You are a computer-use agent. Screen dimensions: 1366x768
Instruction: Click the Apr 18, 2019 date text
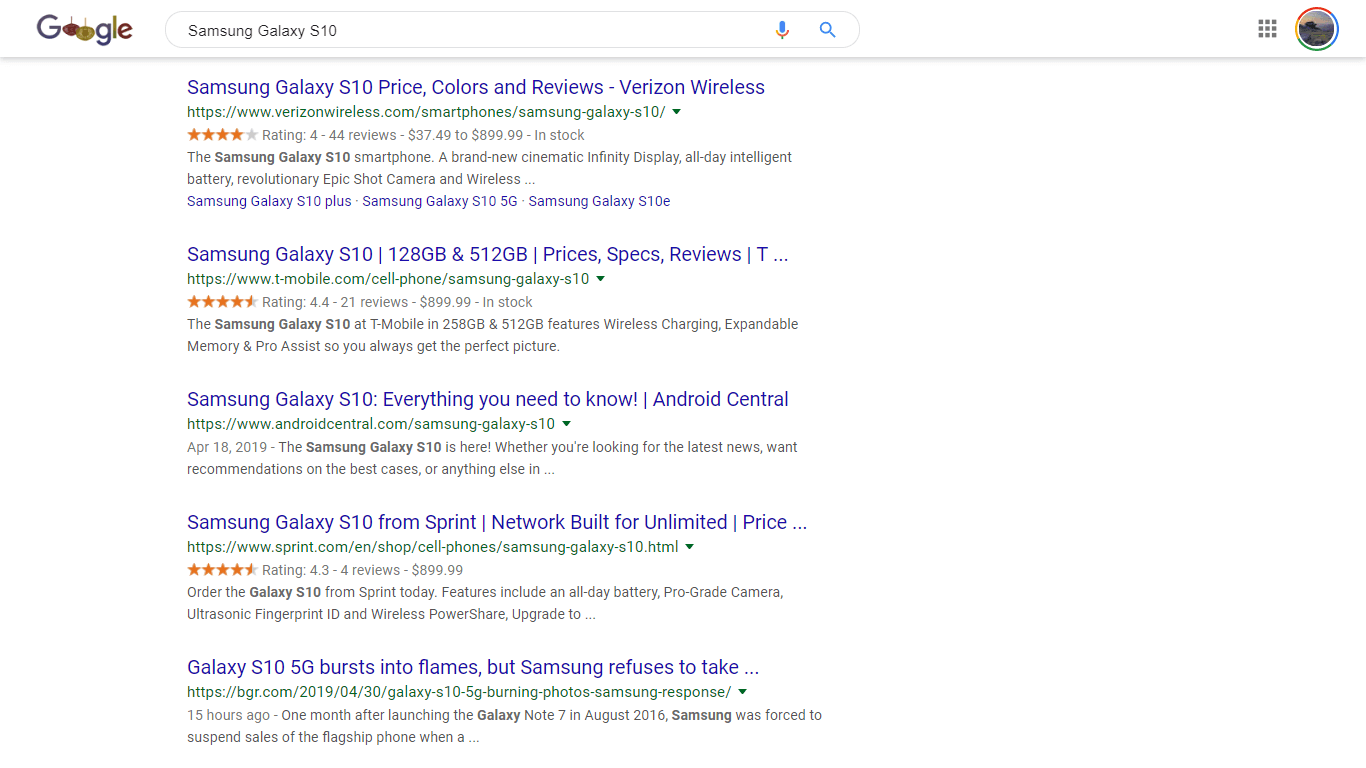pos(227,447)
